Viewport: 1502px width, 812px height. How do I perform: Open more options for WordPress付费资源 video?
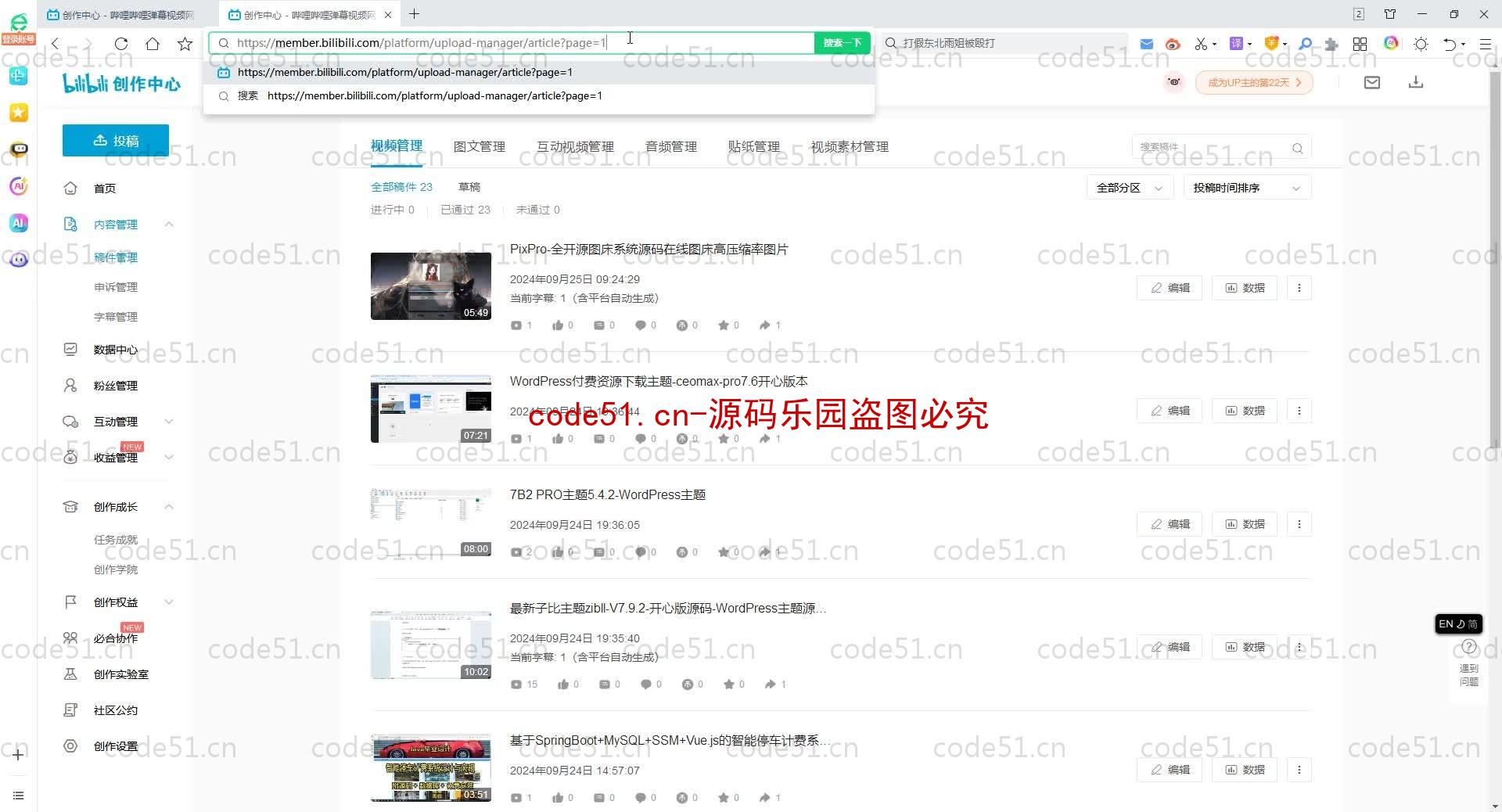(1299, 411)
